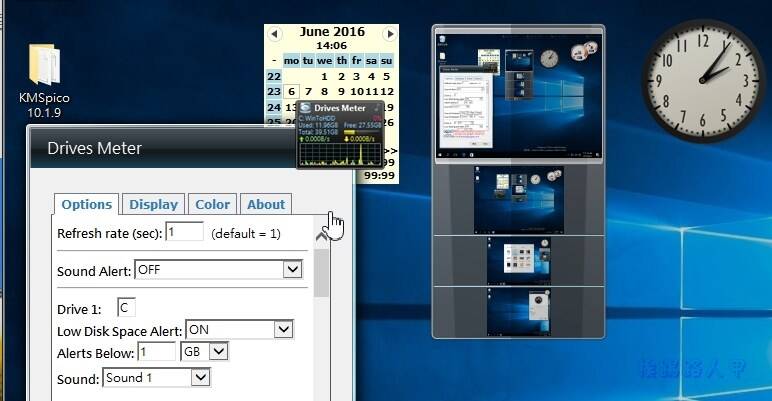Click the disk activity graph in Drives Meter gadget

340,155
